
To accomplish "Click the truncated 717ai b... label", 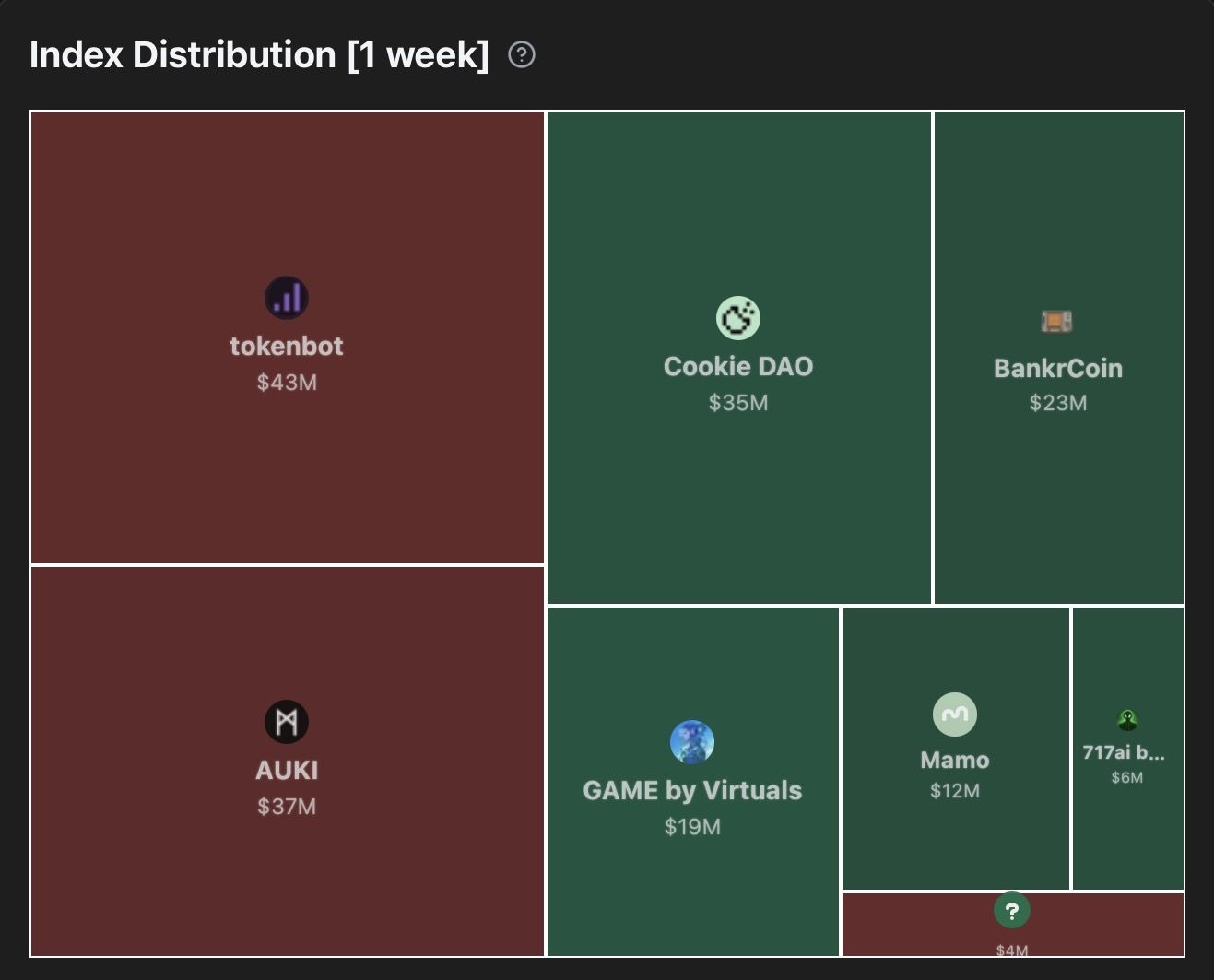I will point(1124,752).
